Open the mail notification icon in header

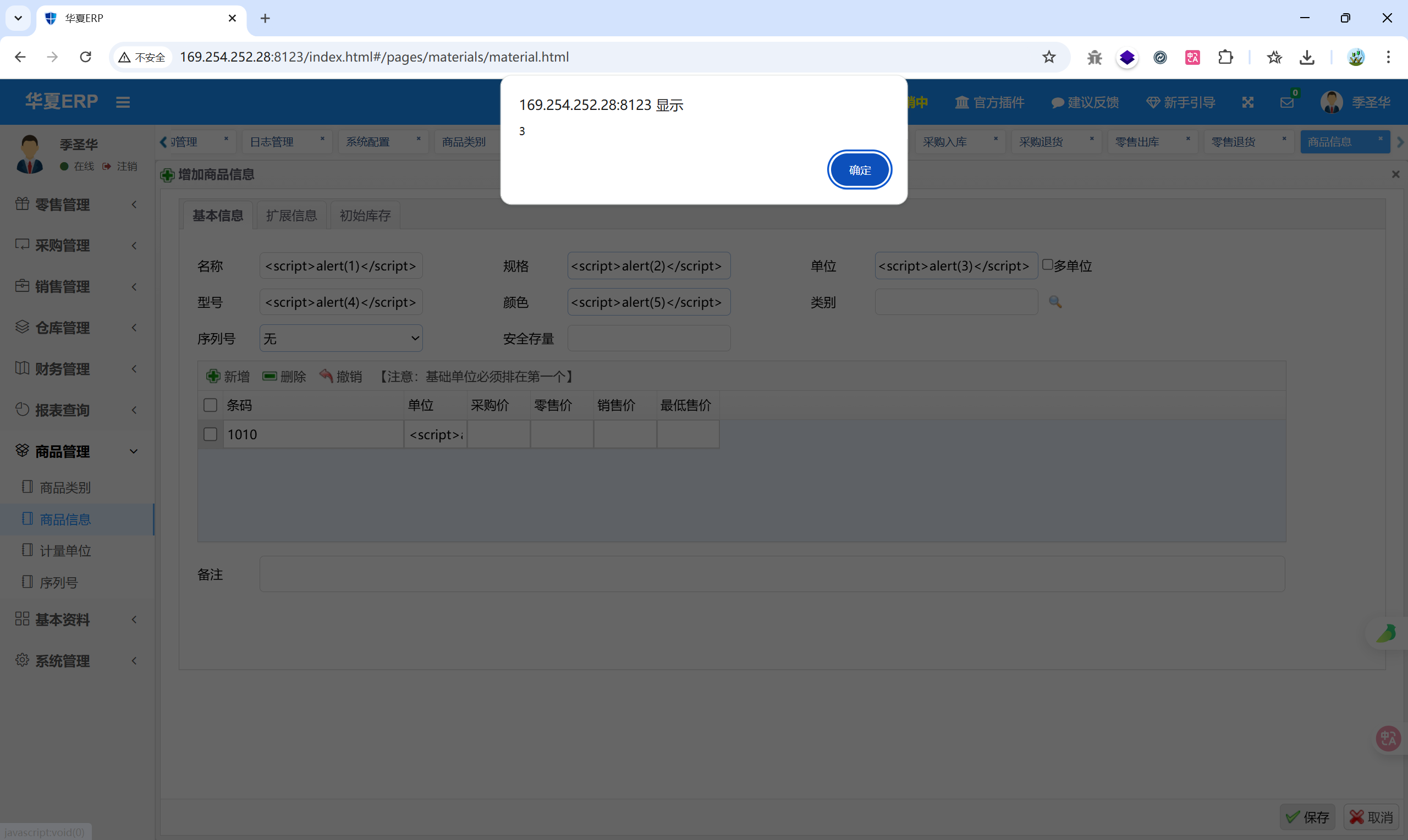click(1287, 102)
